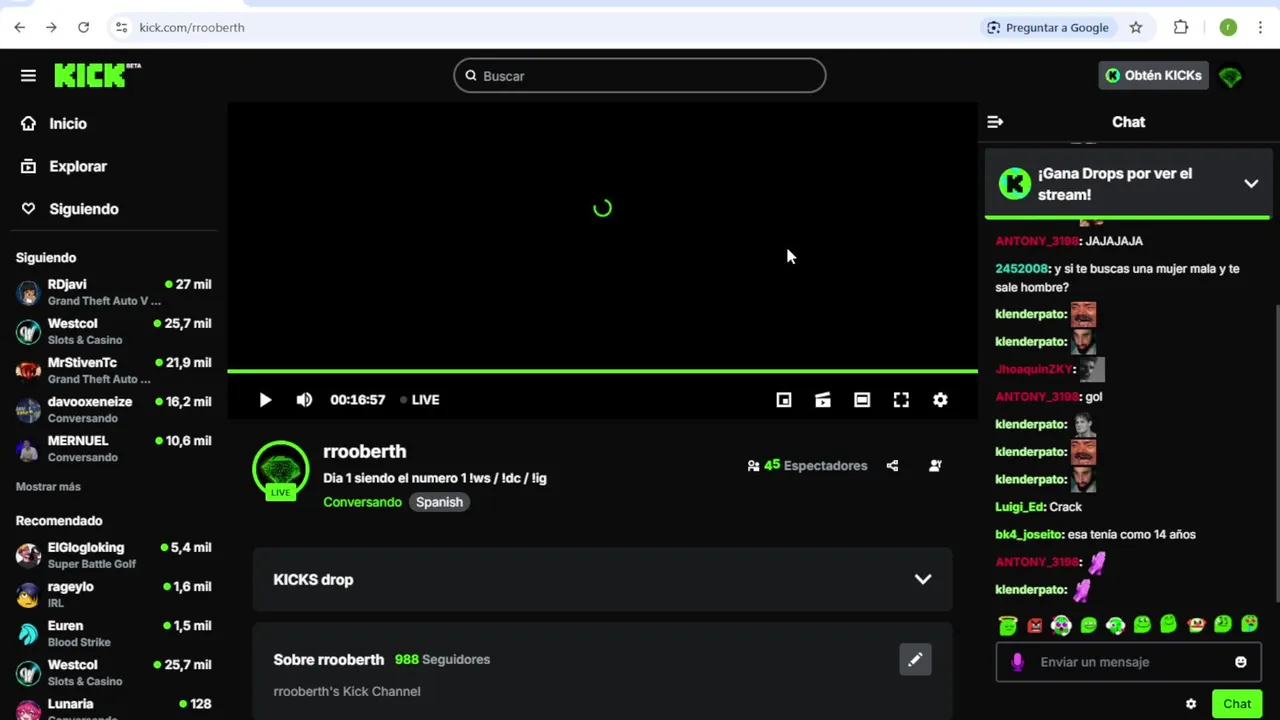Open Lunaria recommended channel
This screenshot has width=1280, height=720.
pos(113,708)
